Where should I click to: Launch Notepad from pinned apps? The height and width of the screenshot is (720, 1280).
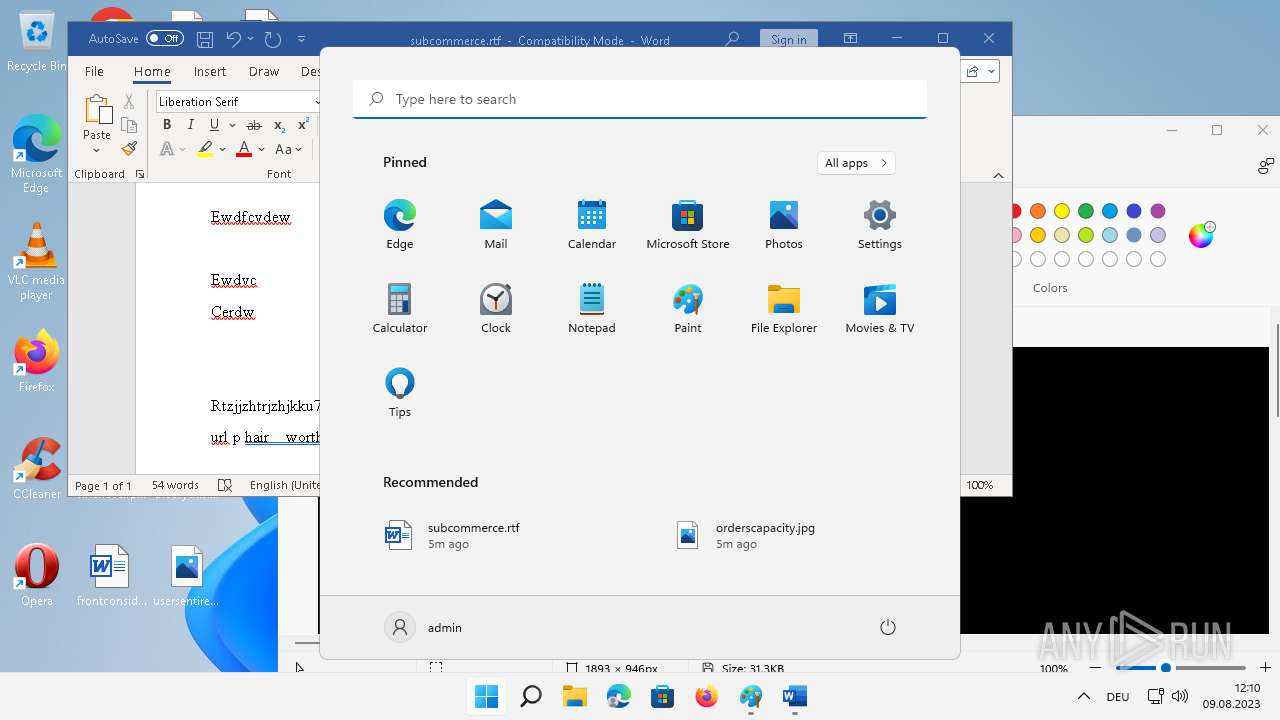[592, 308]
